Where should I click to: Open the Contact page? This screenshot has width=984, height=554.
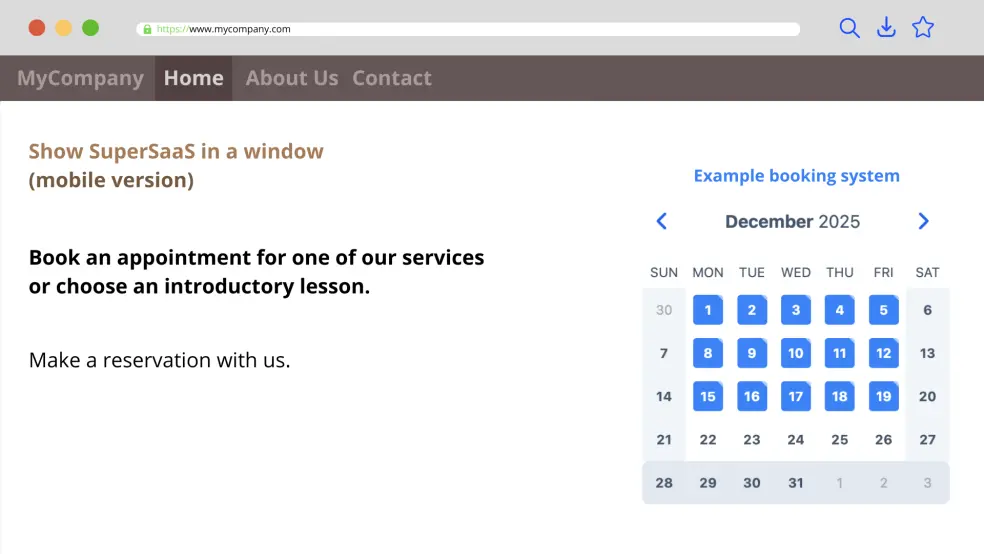click(x=392, y=78)
